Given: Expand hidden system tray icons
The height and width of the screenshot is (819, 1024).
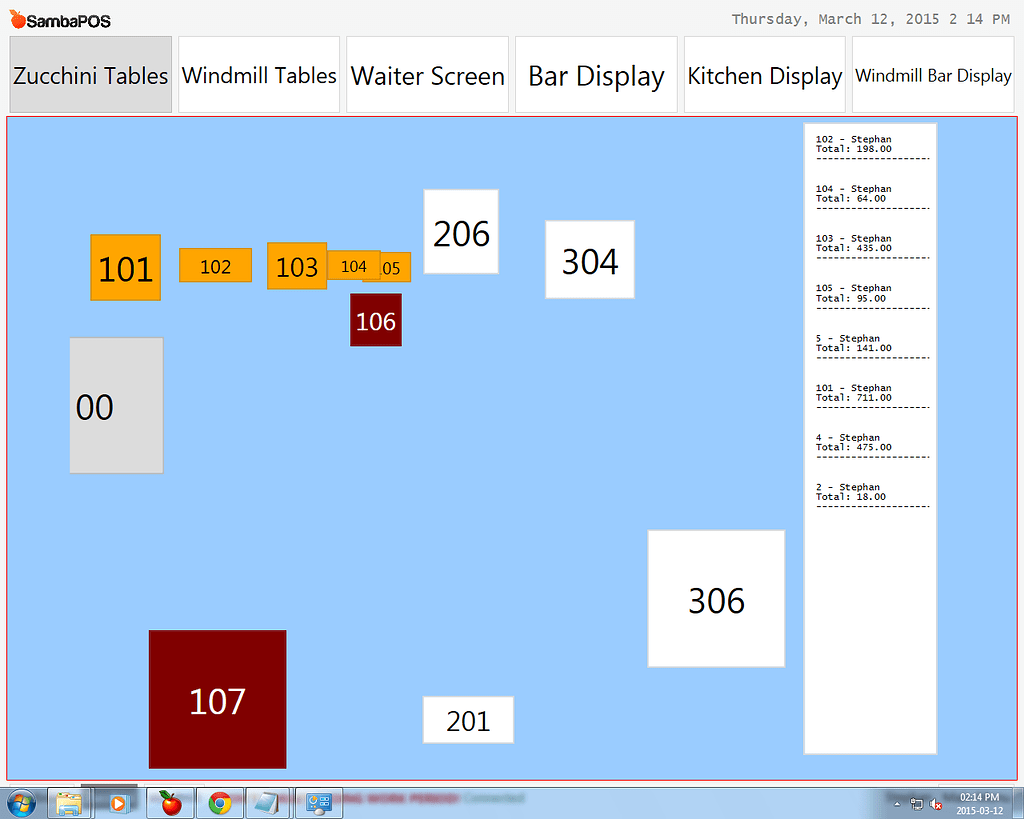Looking at the screenshot, I should click(897, 804).
